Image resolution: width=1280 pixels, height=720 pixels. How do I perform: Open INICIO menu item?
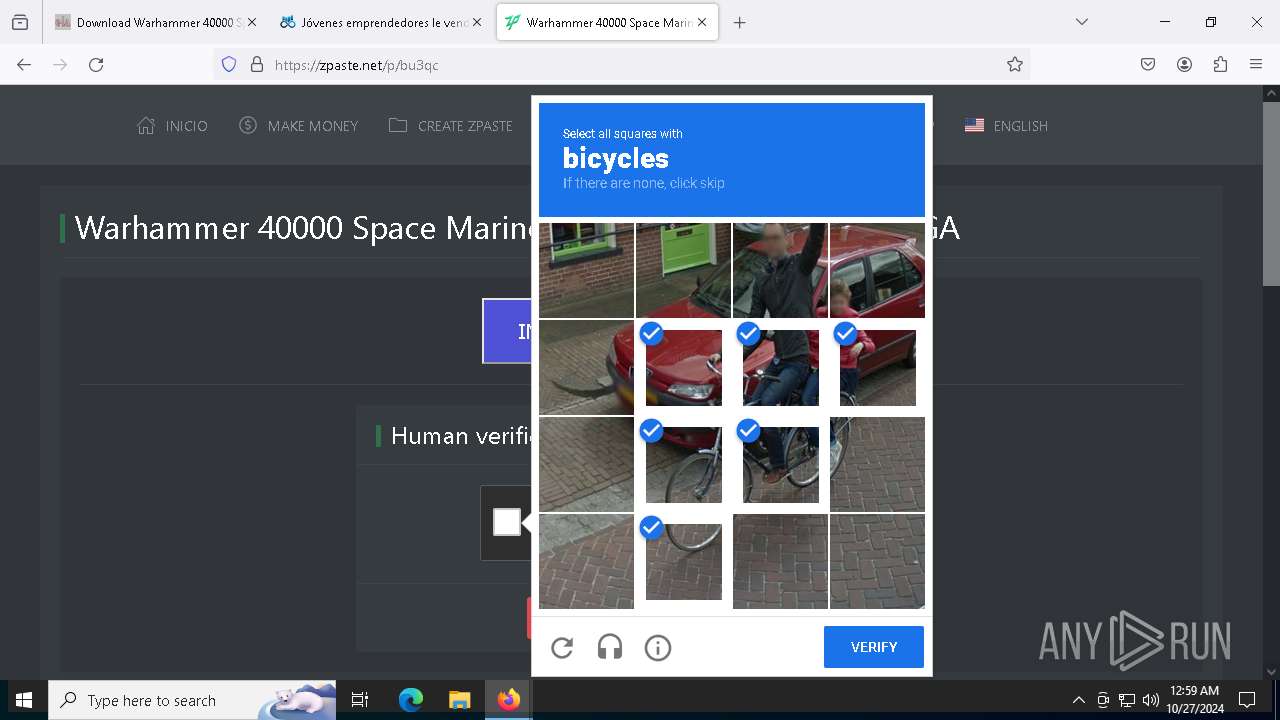tap(173, 126)
